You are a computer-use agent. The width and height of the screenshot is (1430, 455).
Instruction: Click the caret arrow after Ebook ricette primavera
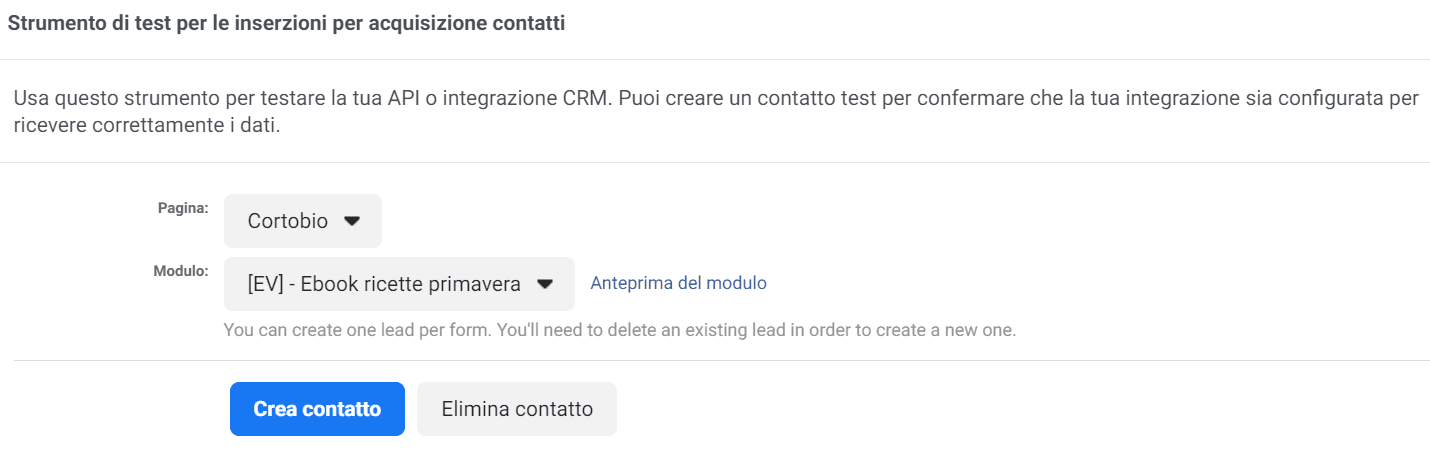545,284
